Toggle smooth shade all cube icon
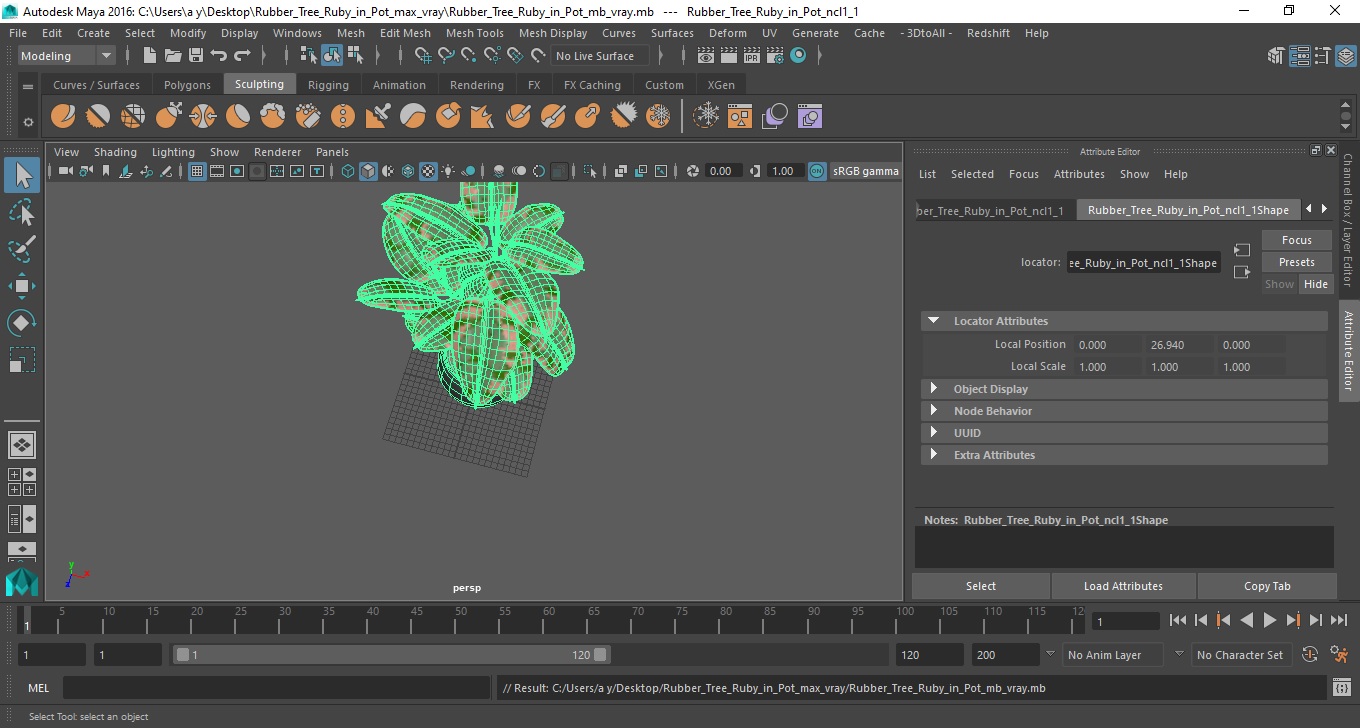 pos(368,171)
